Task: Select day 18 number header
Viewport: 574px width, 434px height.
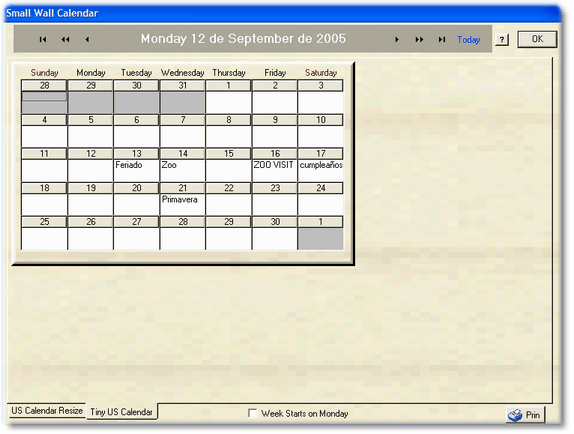Action: [x=44, y=188]
